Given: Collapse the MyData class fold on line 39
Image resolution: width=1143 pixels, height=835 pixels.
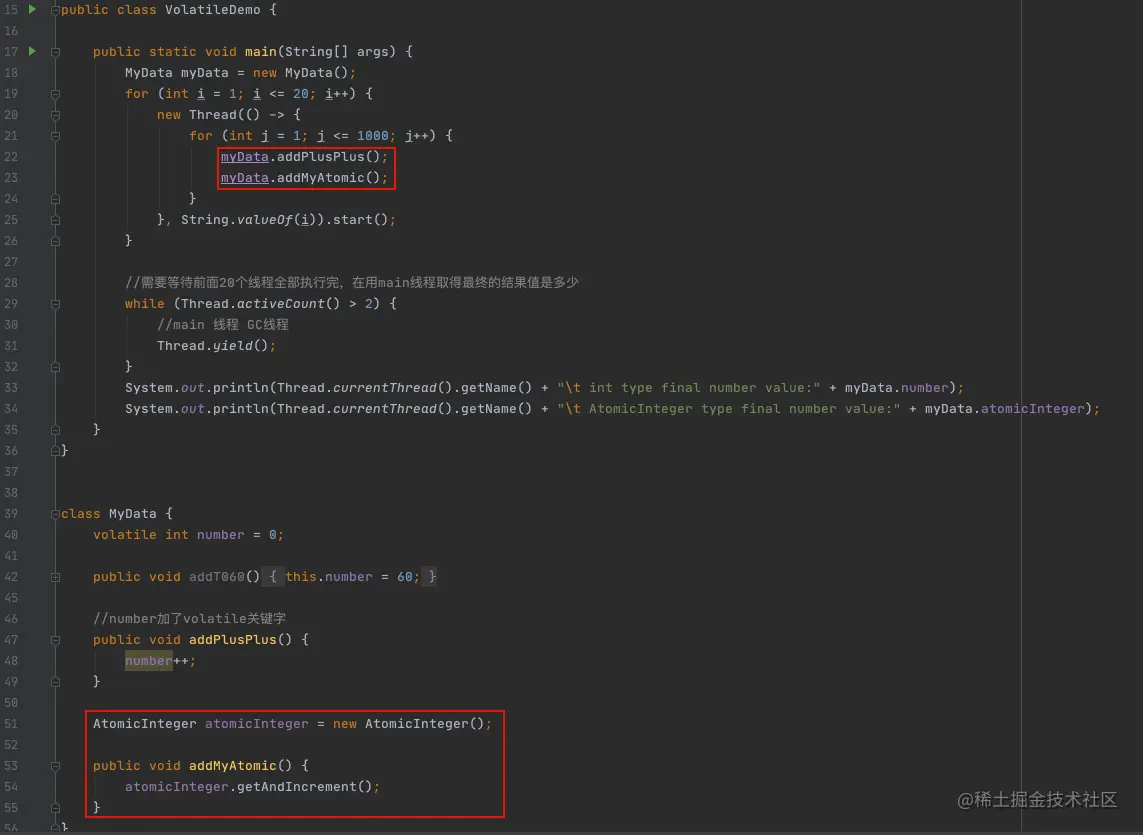Looking at the screenshot, I should tap(55, 514).
